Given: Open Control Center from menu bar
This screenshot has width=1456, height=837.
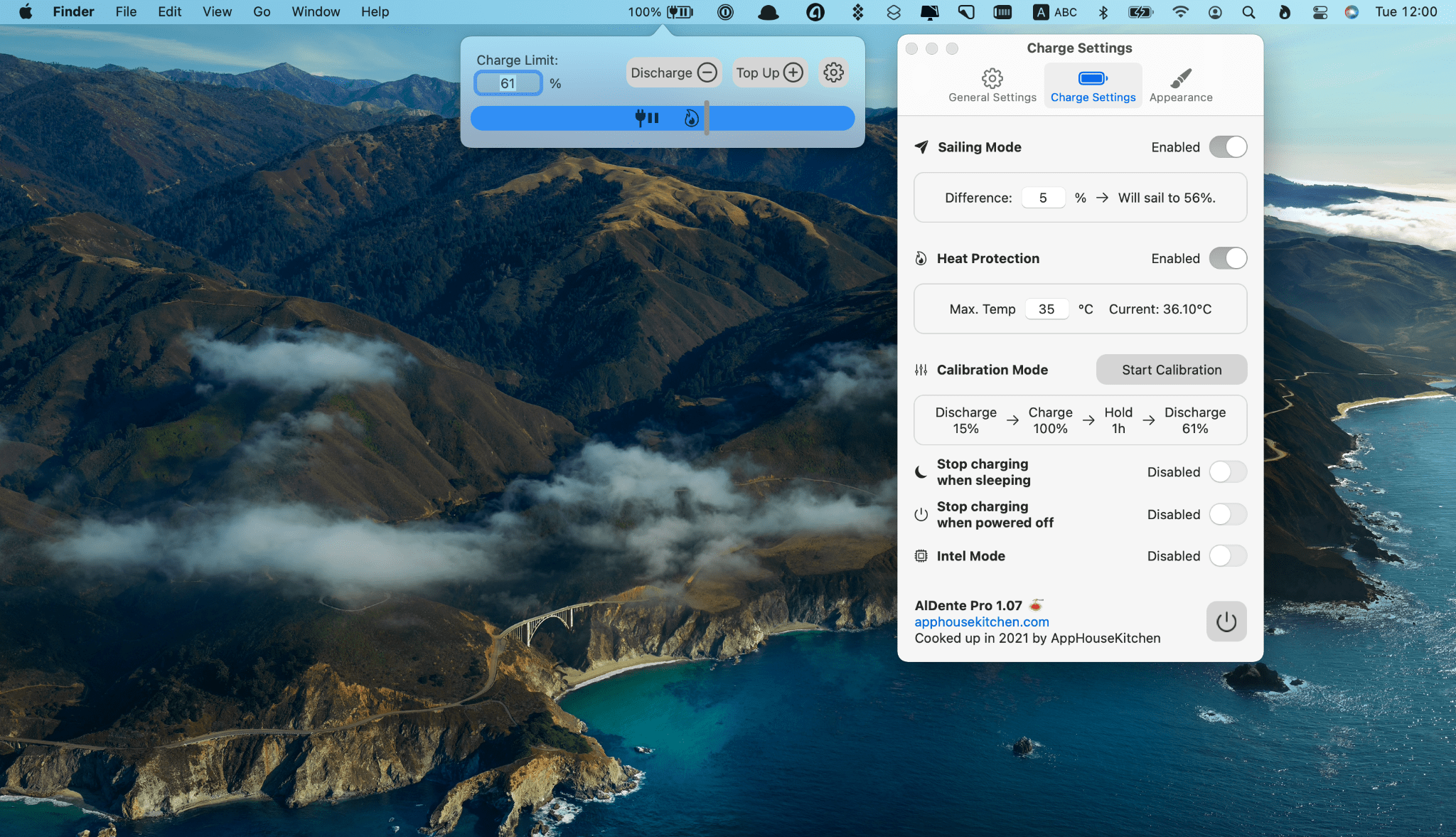Looking at the screenshot, I should [x=1320, y=12].
